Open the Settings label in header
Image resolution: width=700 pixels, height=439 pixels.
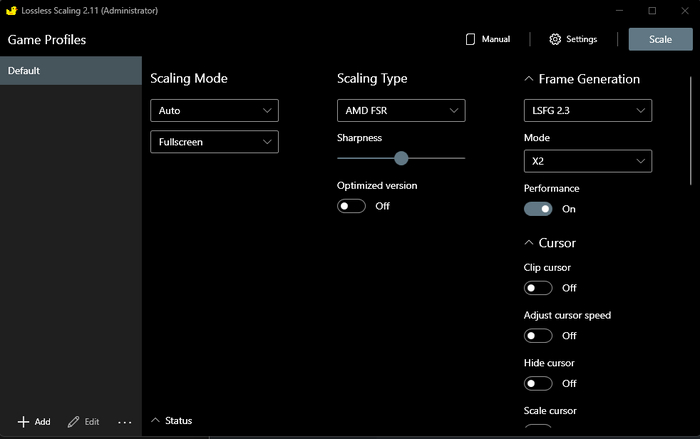click(x=581, y=39)
